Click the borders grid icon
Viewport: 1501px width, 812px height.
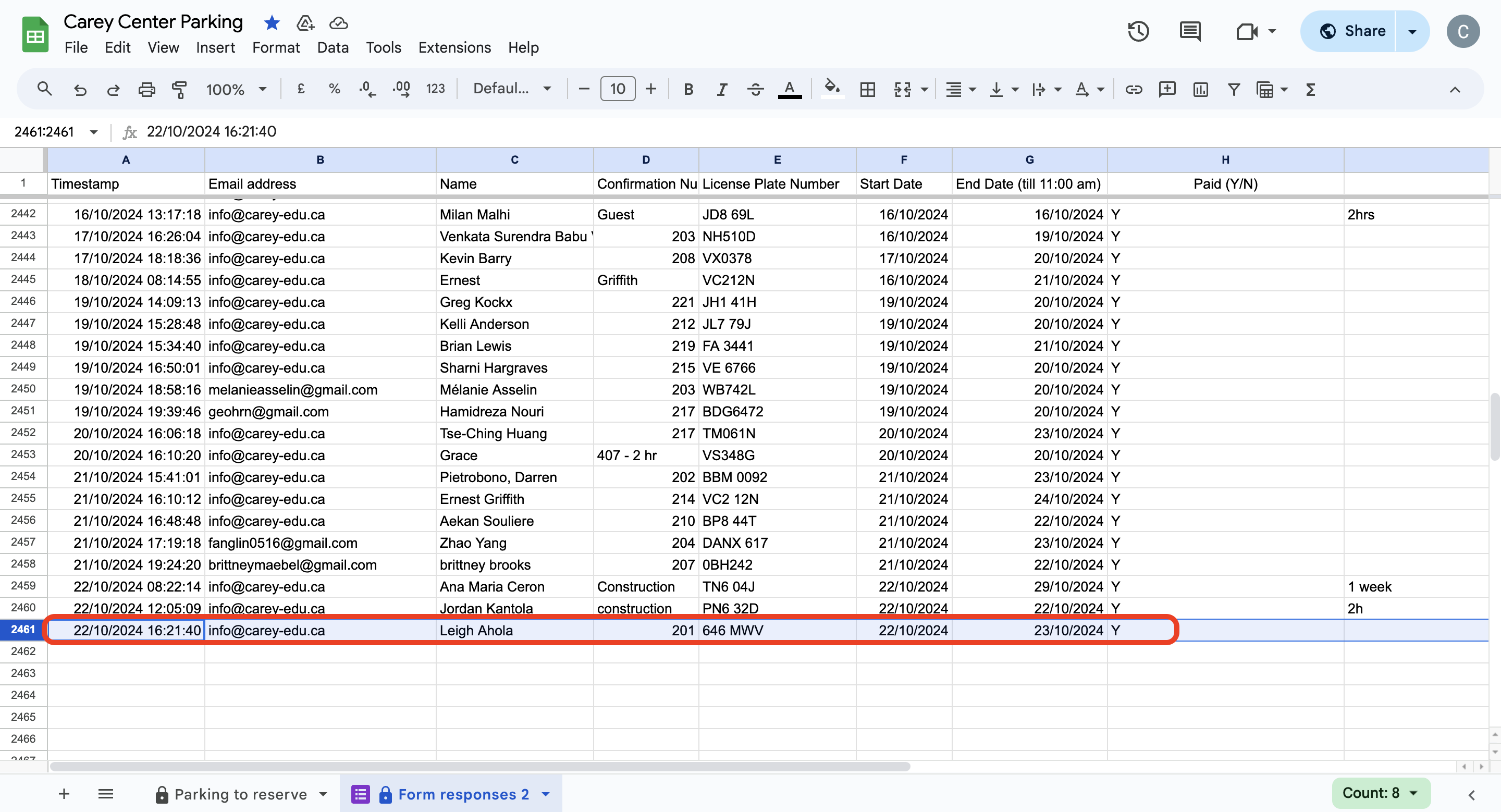tap(868, 89)
